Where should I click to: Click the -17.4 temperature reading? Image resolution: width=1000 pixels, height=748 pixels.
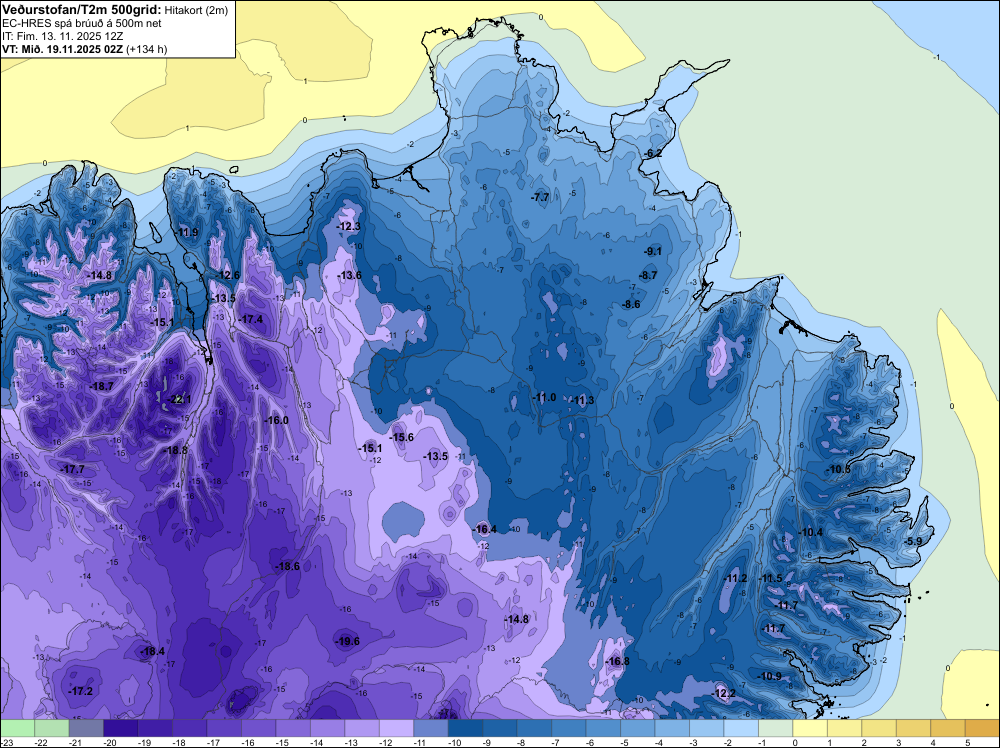pos(251,319)
